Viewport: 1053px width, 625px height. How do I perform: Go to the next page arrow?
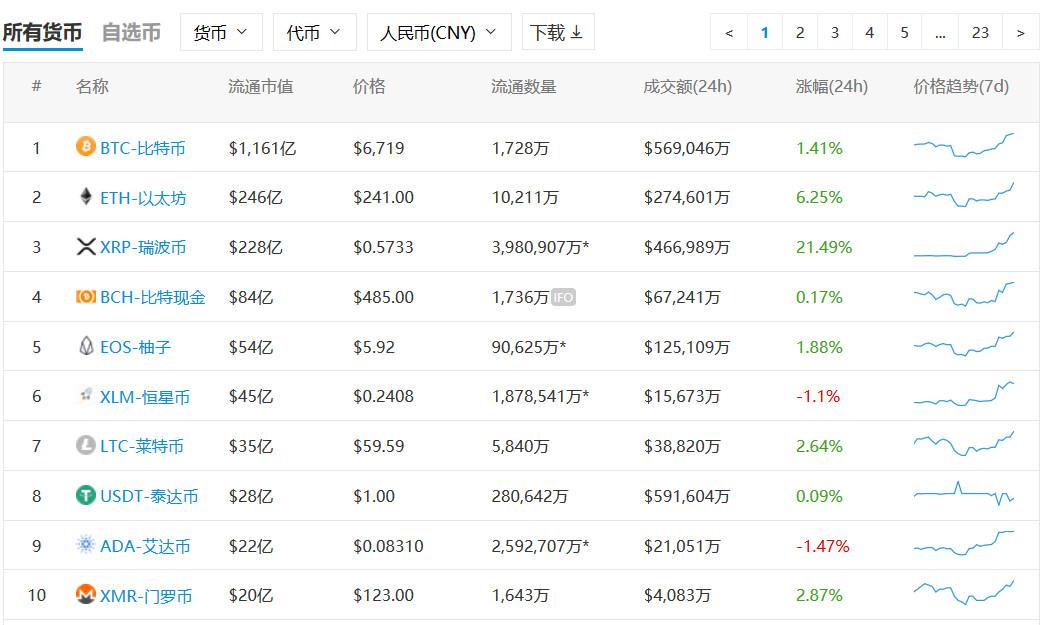[1020, 32]
